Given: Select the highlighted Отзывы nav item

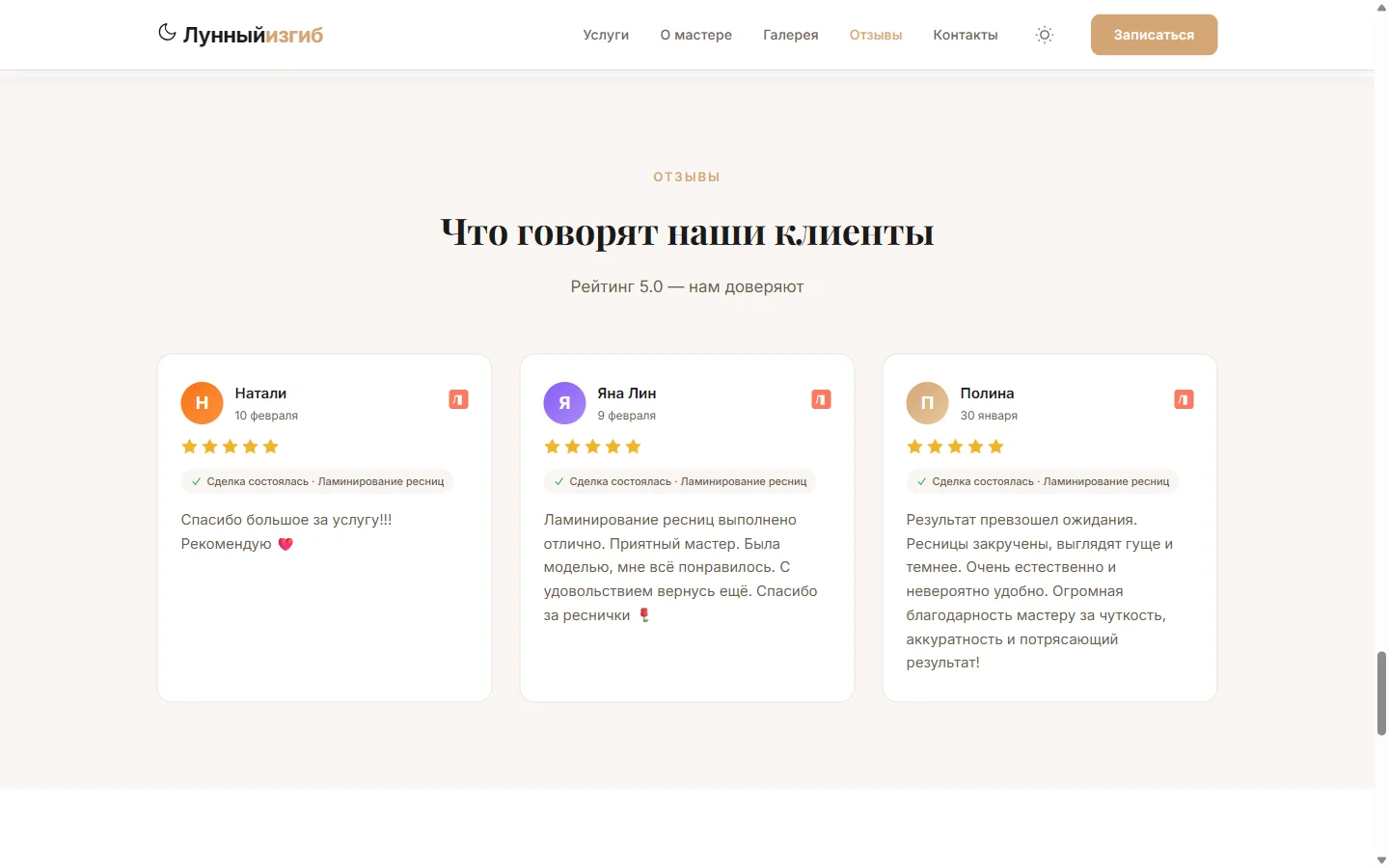Looking at the screenshot, I should click(x=875, y=35).
